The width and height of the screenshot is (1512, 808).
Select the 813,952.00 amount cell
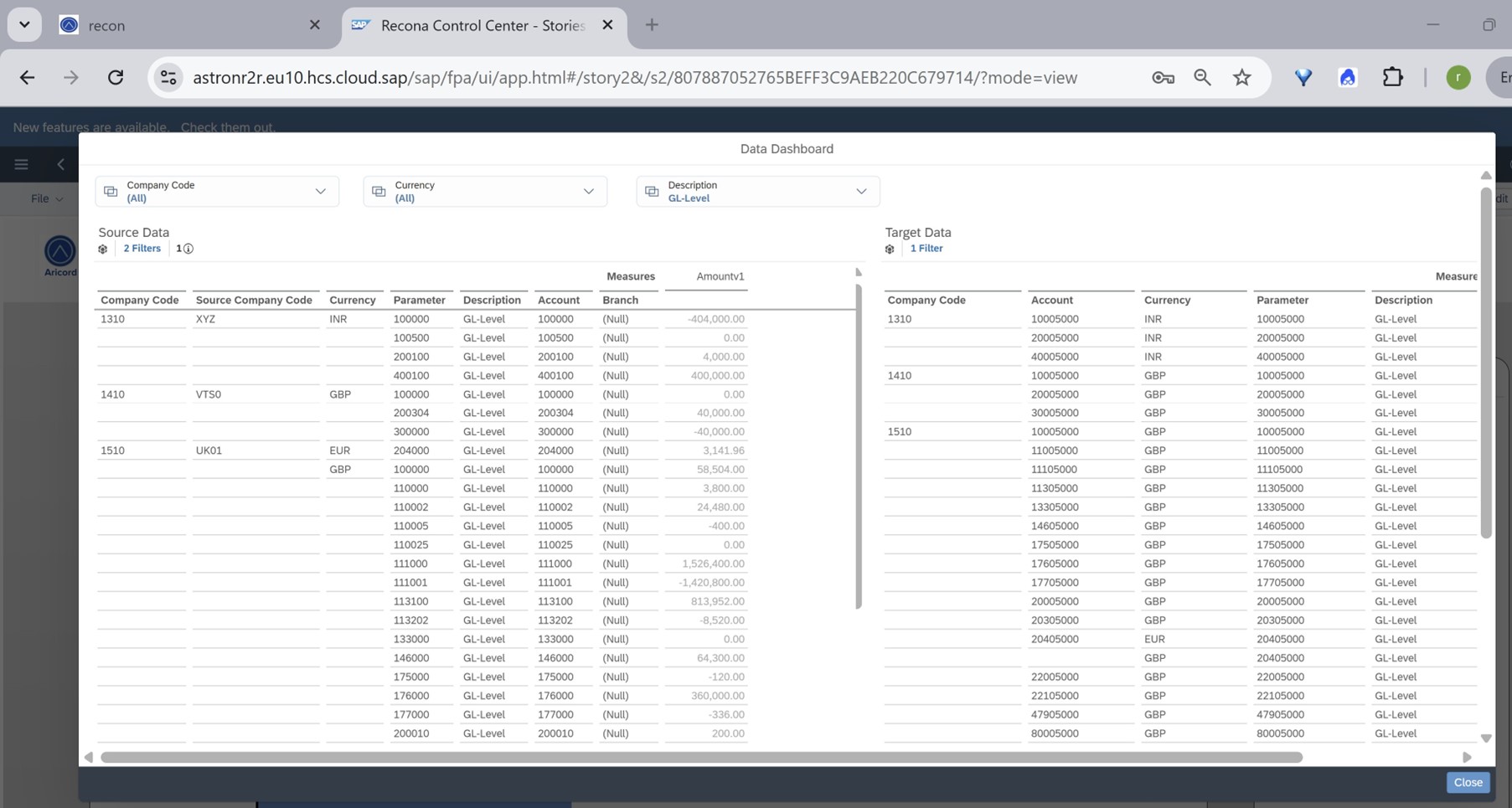[706, 601]
